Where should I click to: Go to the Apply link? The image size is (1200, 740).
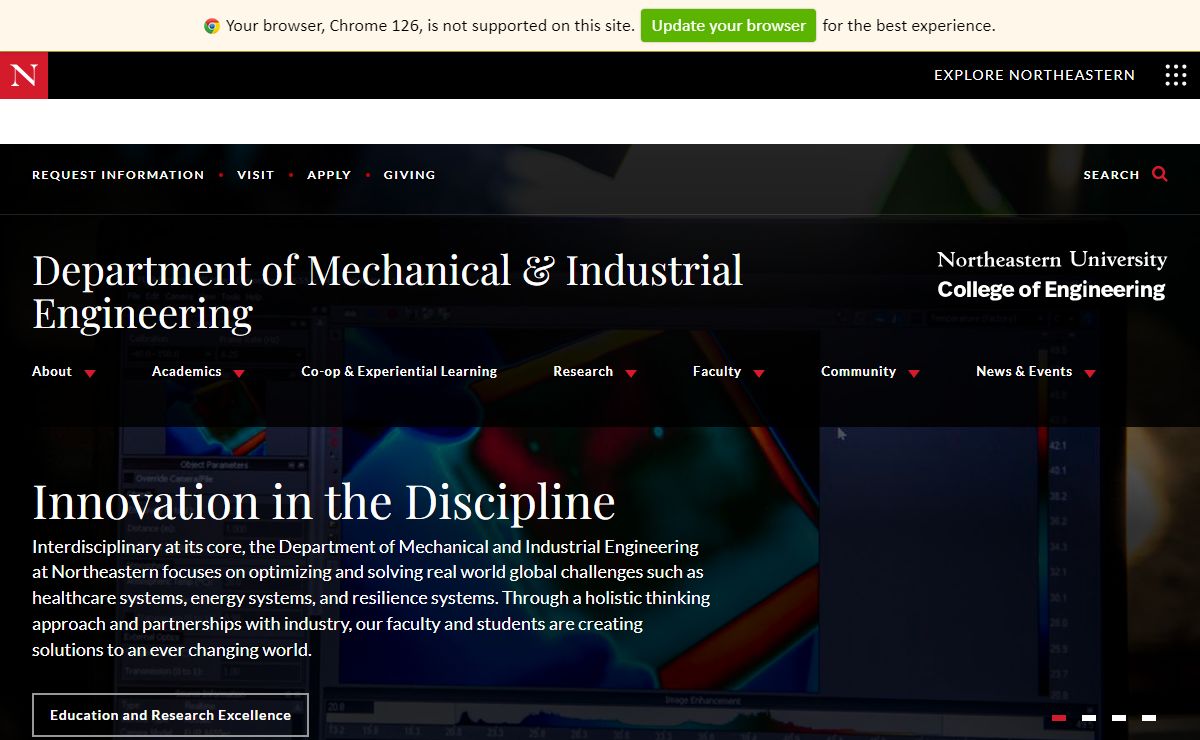pos(329,175)
